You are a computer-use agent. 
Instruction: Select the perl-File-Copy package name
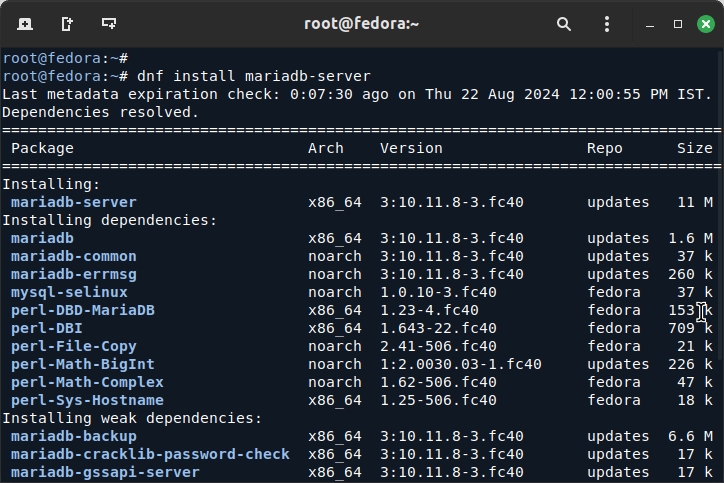(x=74, y=346)
